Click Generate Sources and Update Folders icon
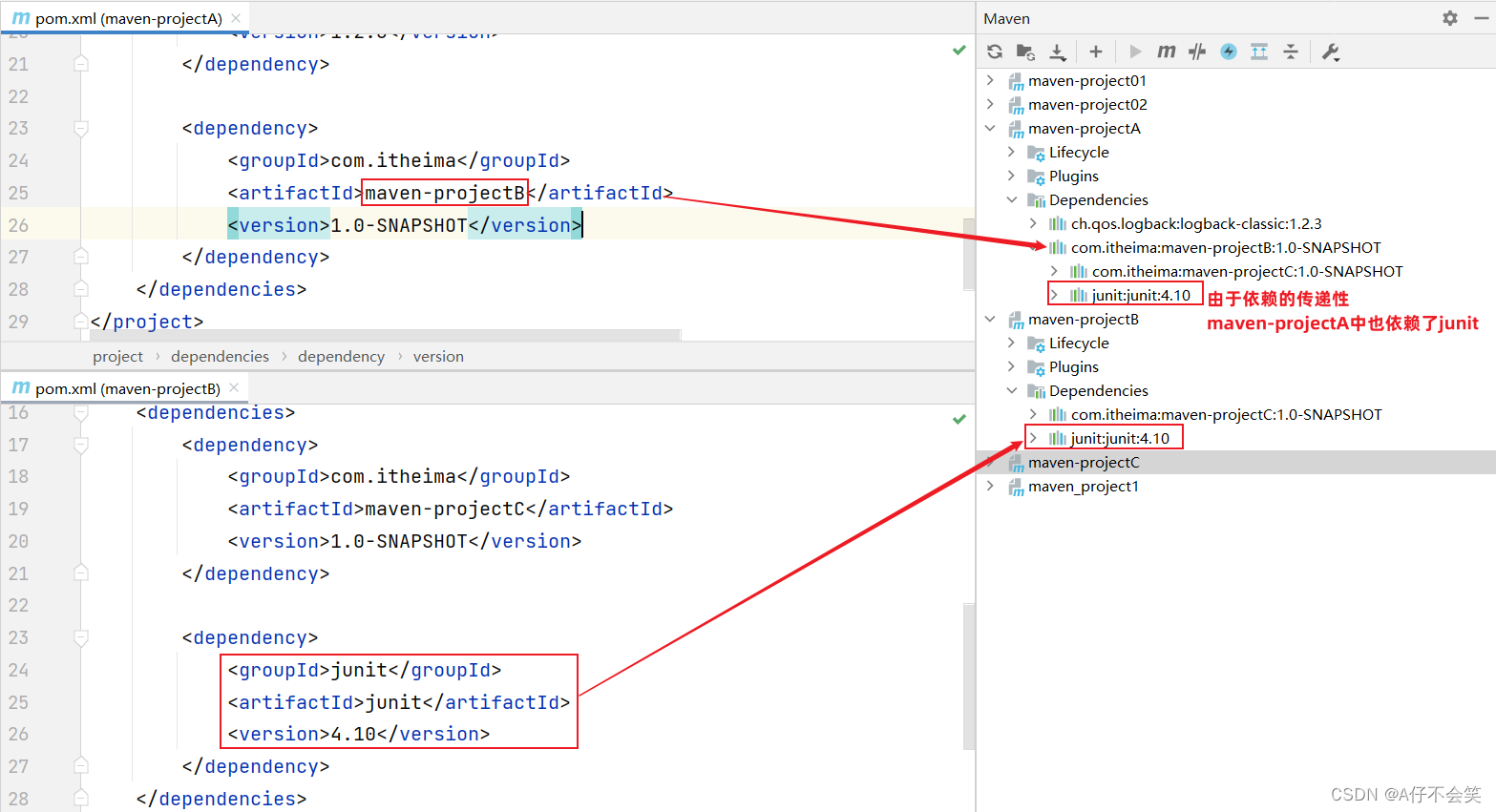Screen dimensions: 1496x812 [x=1024, y=51]
